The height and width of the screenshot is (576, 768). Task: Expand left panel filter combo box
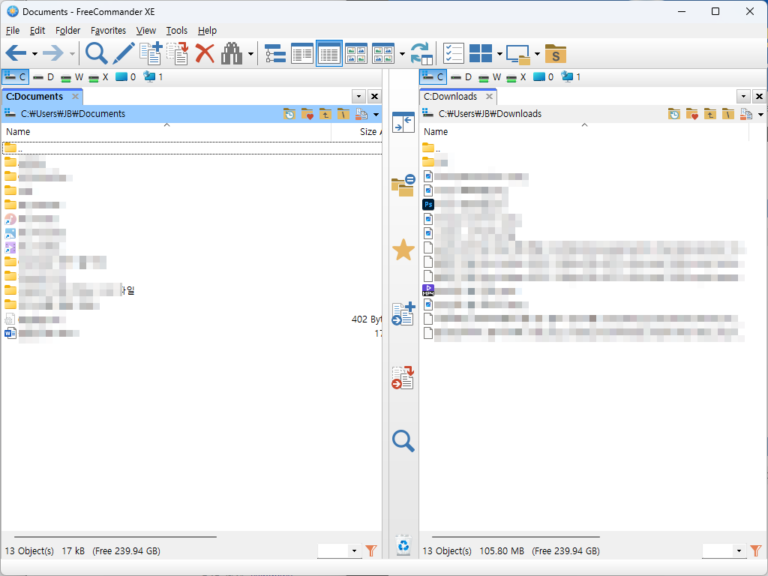[x=354, y=551]
